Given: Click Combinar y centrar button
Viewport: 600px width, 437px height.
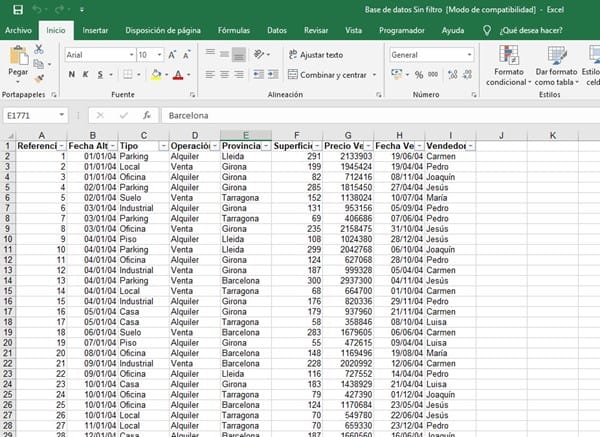Looking at the screenshot, I should pos(332,75).
